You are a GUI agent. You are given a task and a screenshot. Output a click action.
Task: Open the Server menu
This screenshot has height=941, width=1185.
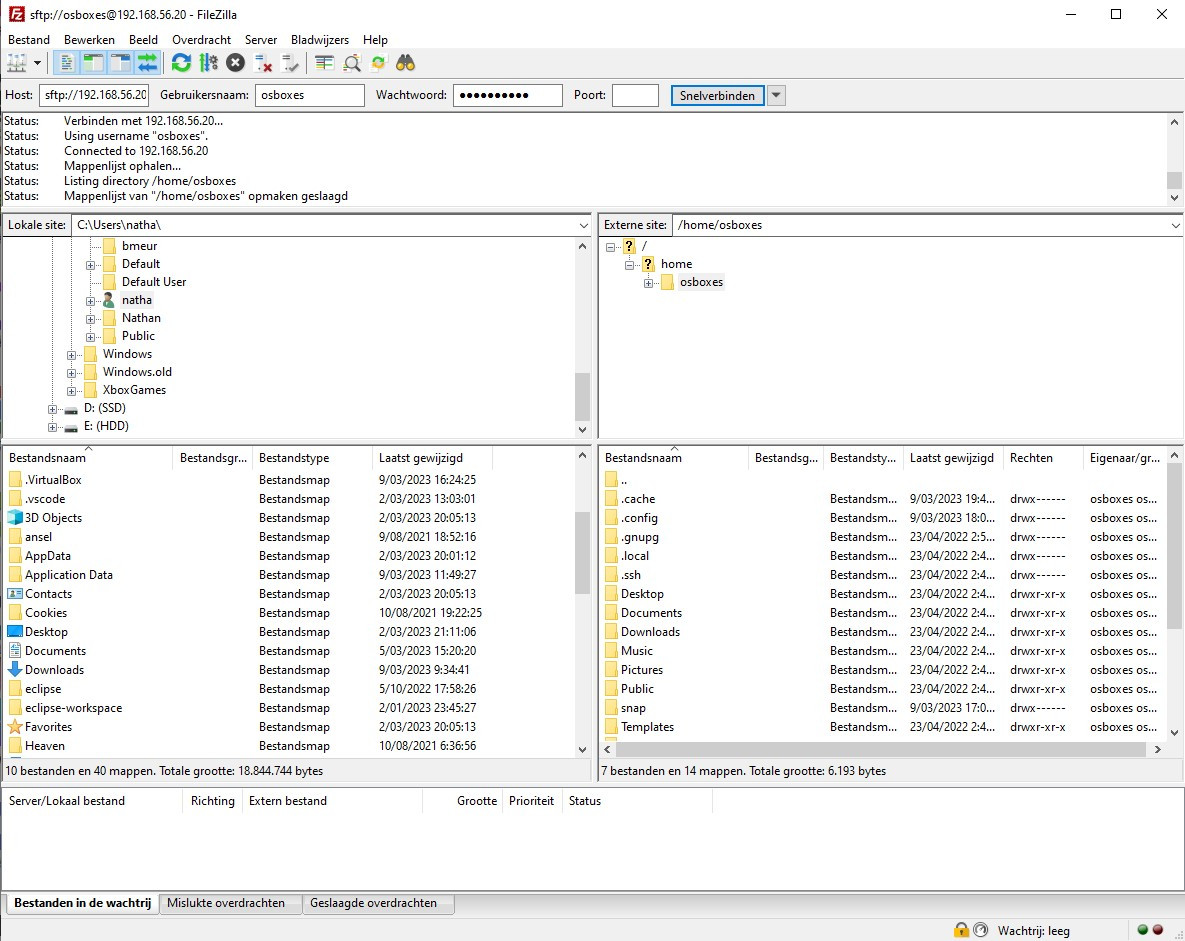[261, 40]
